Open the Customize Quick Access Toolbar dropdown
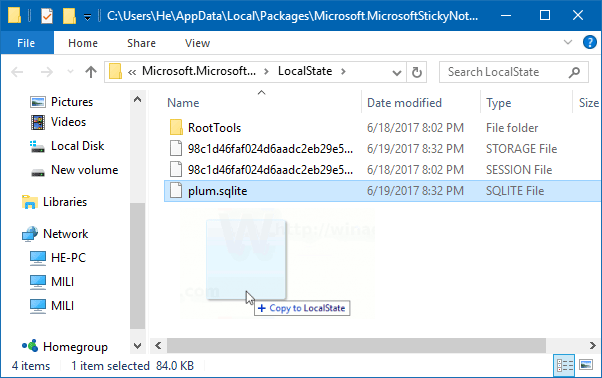 (x=88, y=17)
